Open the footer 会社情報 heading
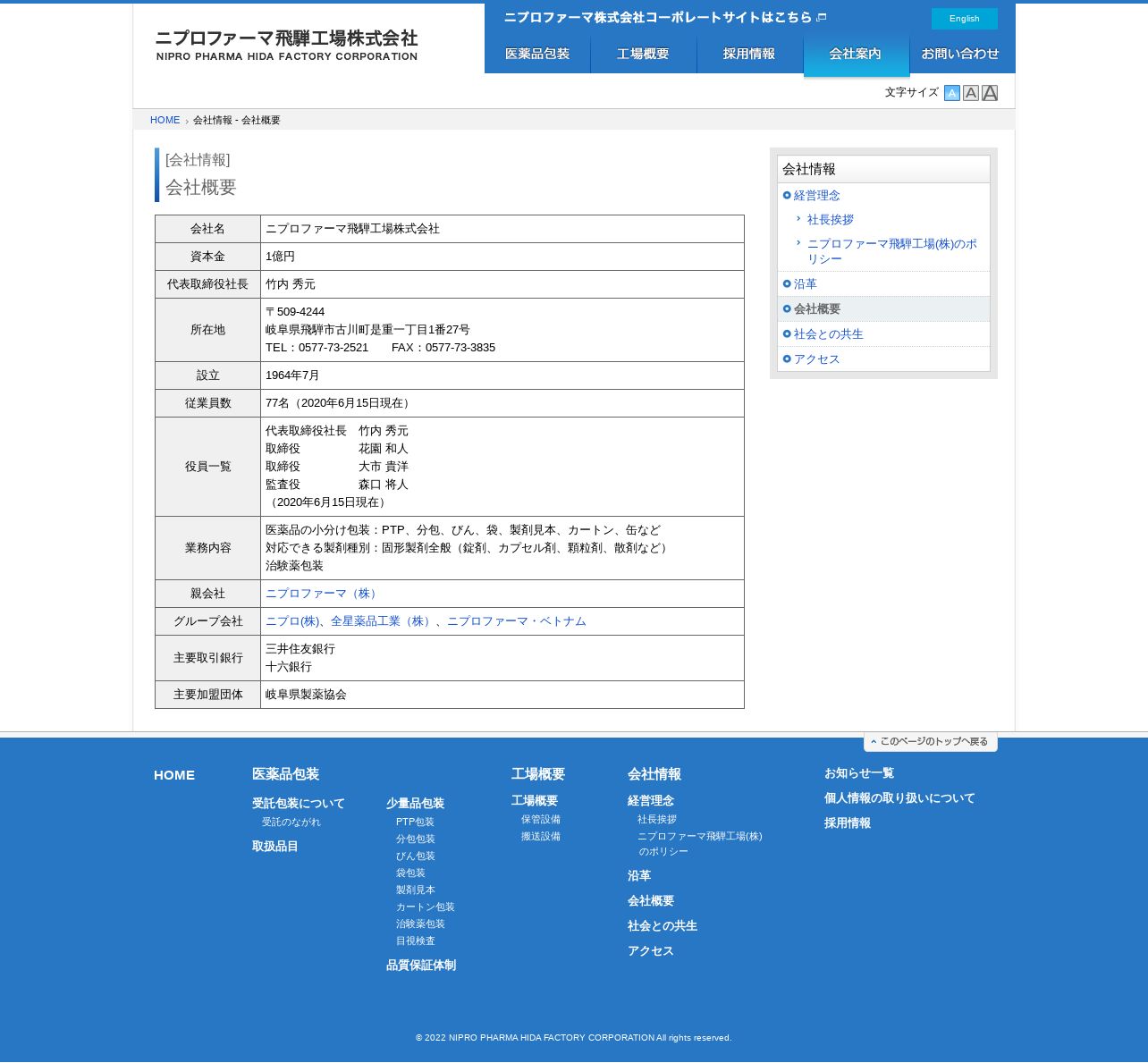The height and width of the screenshot is (1063, 1148). [x=654, y=774]
